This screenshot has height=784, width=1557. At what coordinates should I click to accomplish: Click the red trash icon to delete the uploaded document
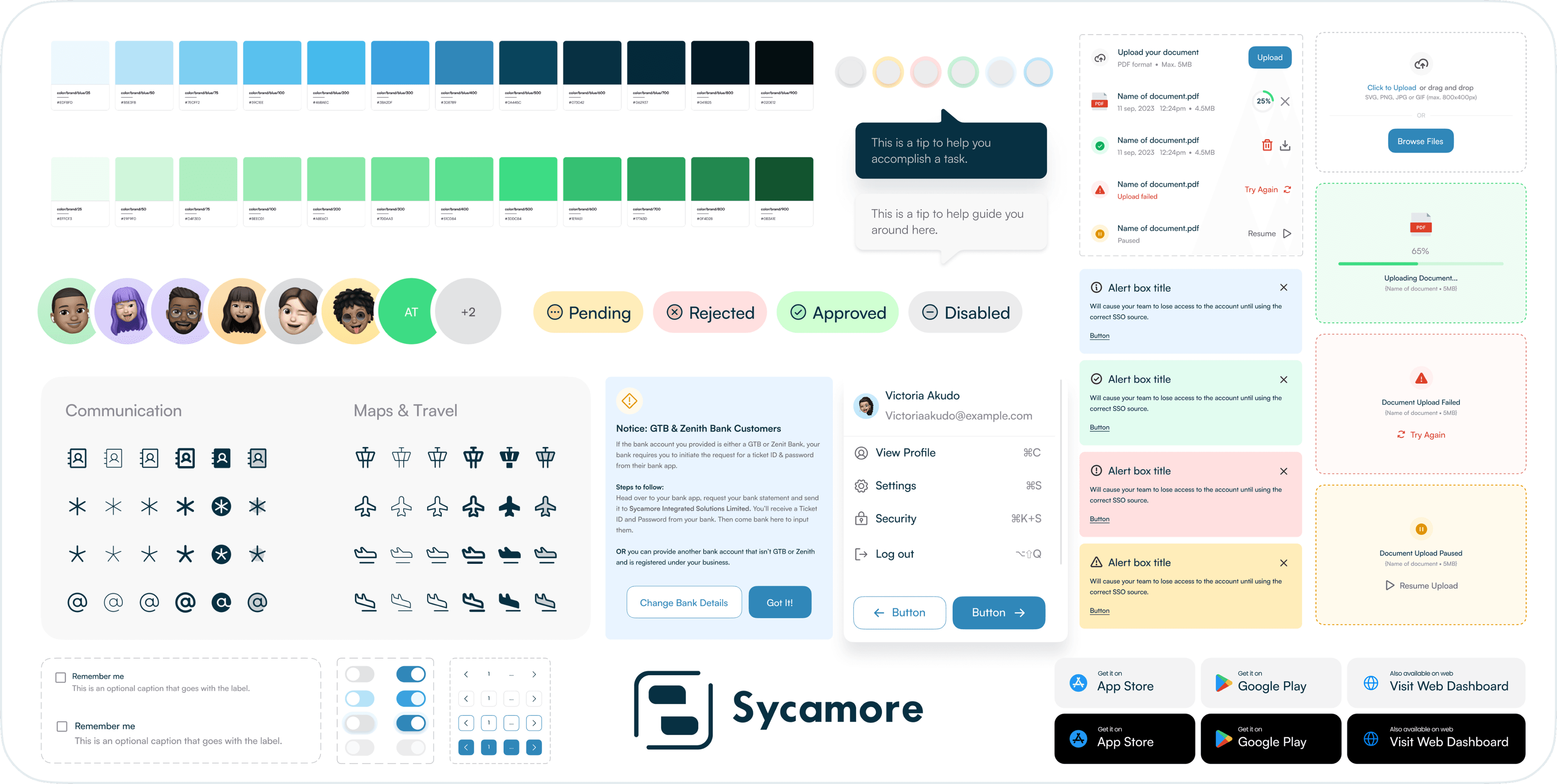[1267, 145]
